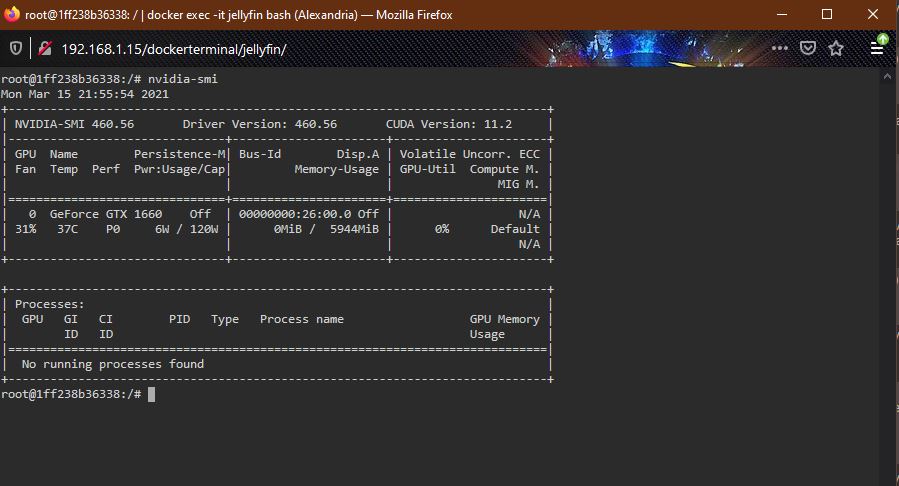Click 'Driver Version: 460.56' text
899x486 pixels.
[260, 124]
